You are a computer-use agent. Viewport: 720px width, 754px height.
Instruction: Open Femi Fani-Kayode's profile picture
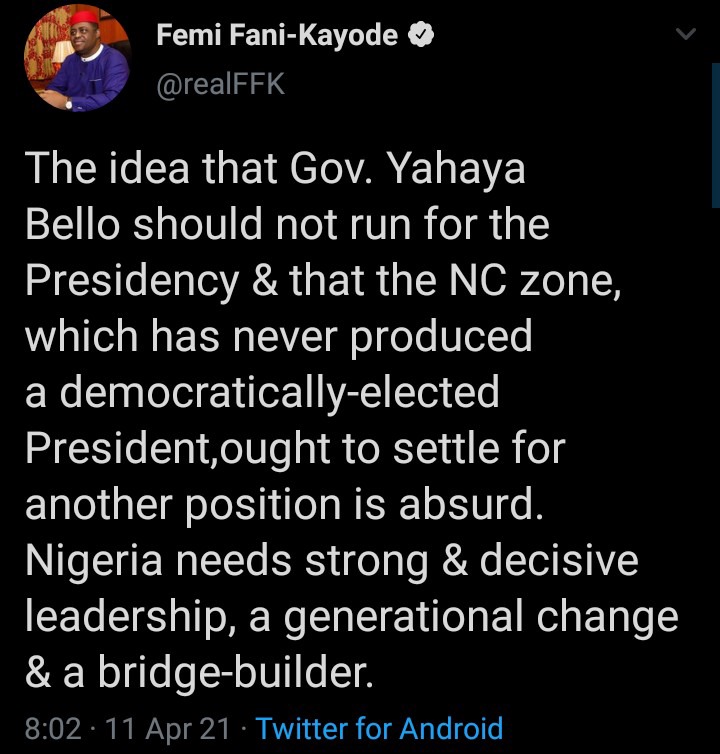(77, 58)
